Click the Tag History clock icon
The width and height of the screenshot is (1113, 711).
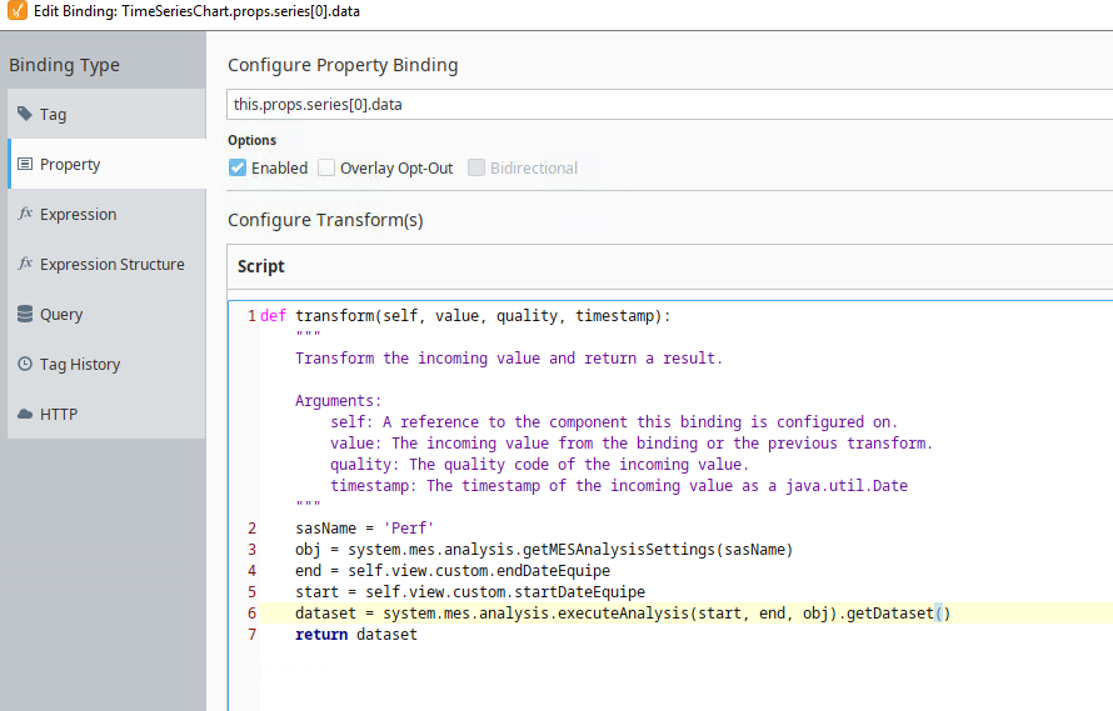25,363
